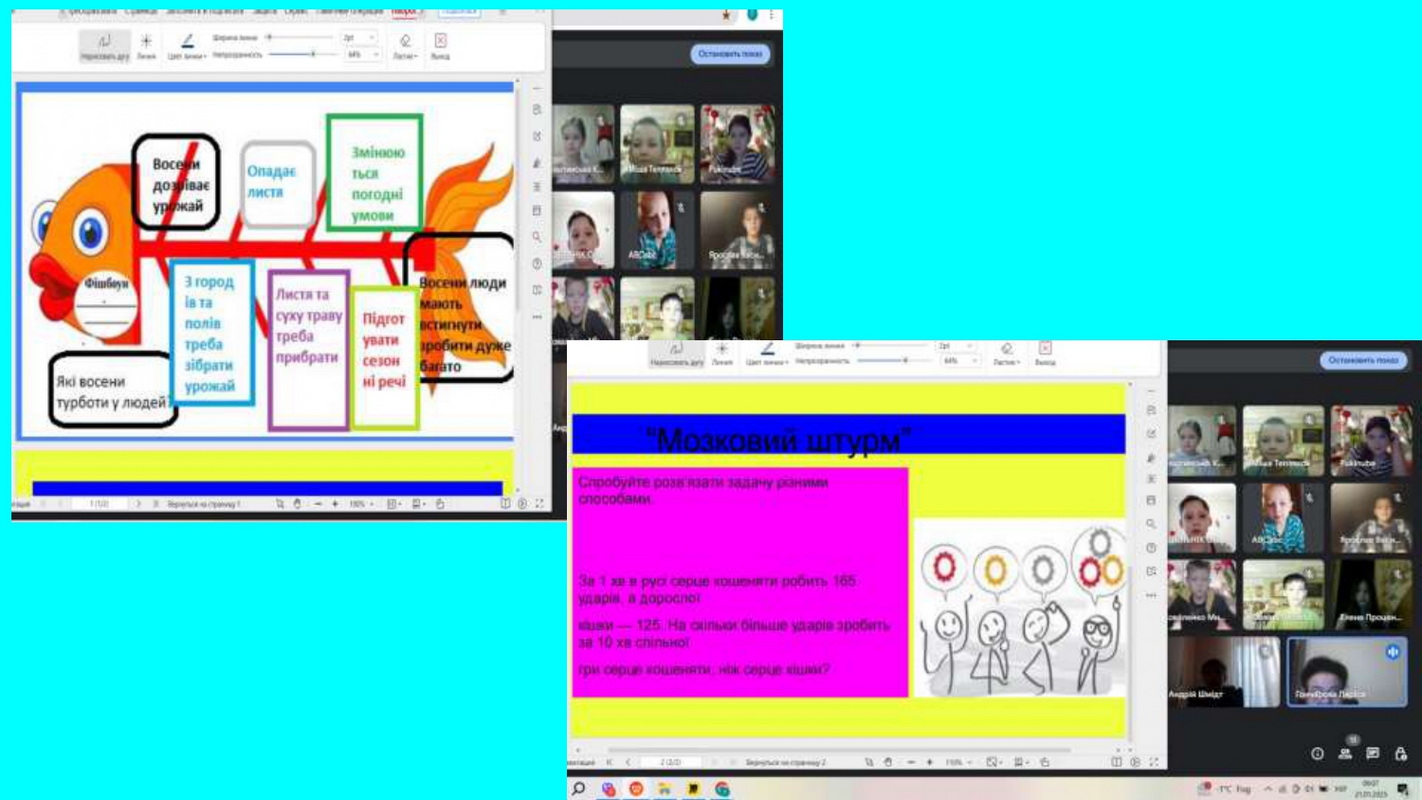
Task: Click the highlighted speaking participant's video tile
Action: tap(1346, 671)
